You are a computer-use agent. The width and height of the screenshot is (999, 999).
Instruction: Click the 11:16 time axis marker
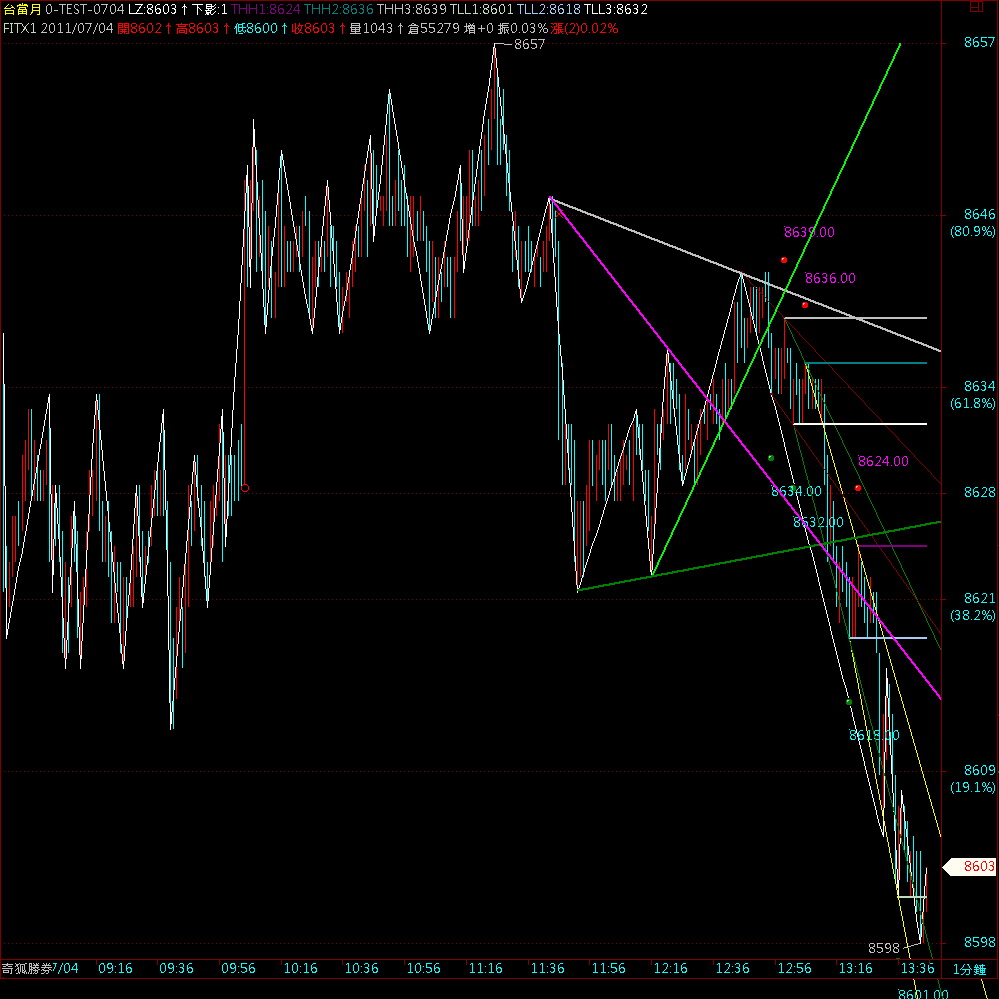(485, 969)
